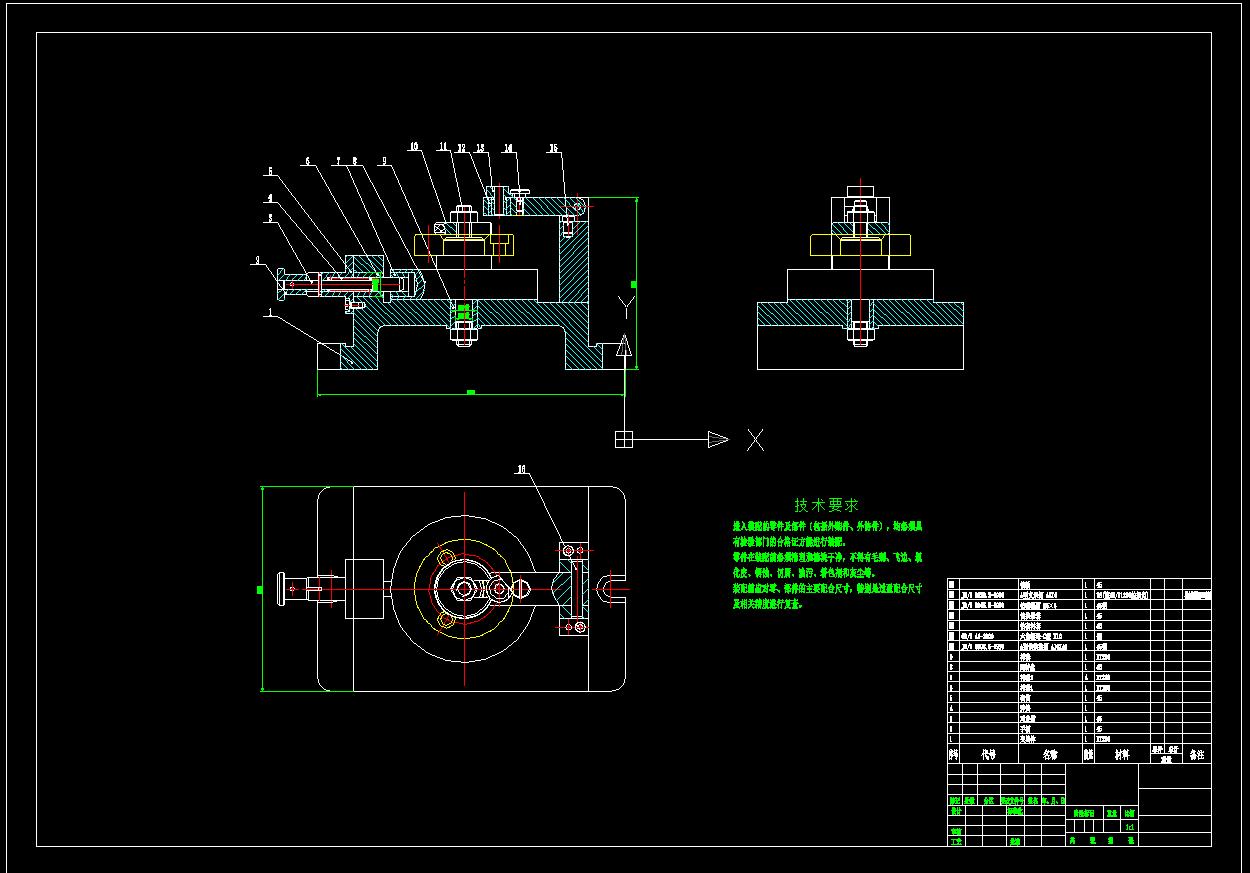This screenshot has width=1250, height=873.
Task: Select the 技术要求 heading text
Action: pos(827,506)
